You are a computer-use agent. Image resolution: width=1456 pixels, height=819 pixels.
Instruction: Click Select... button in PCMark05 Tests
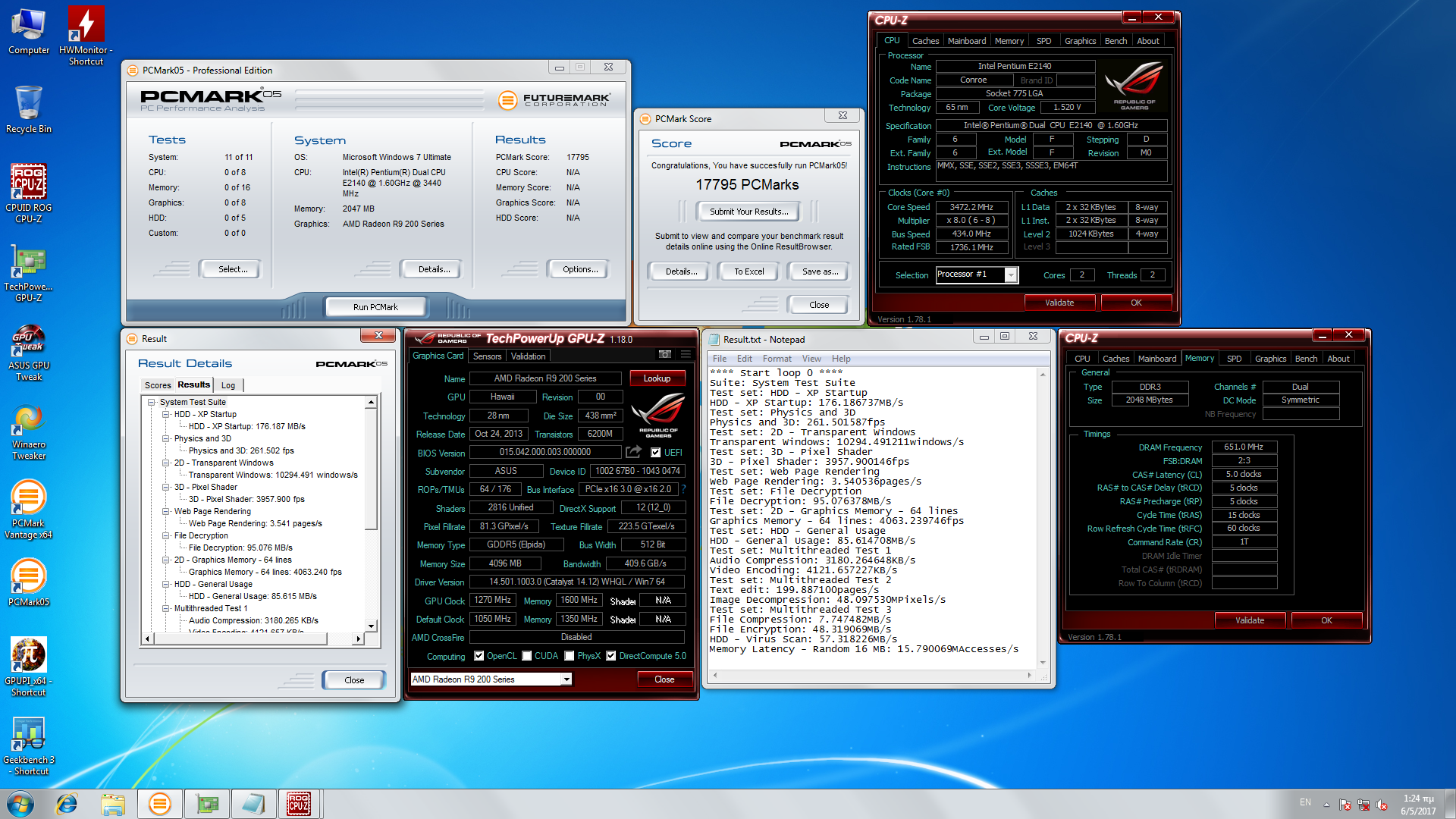coord(233,269)
